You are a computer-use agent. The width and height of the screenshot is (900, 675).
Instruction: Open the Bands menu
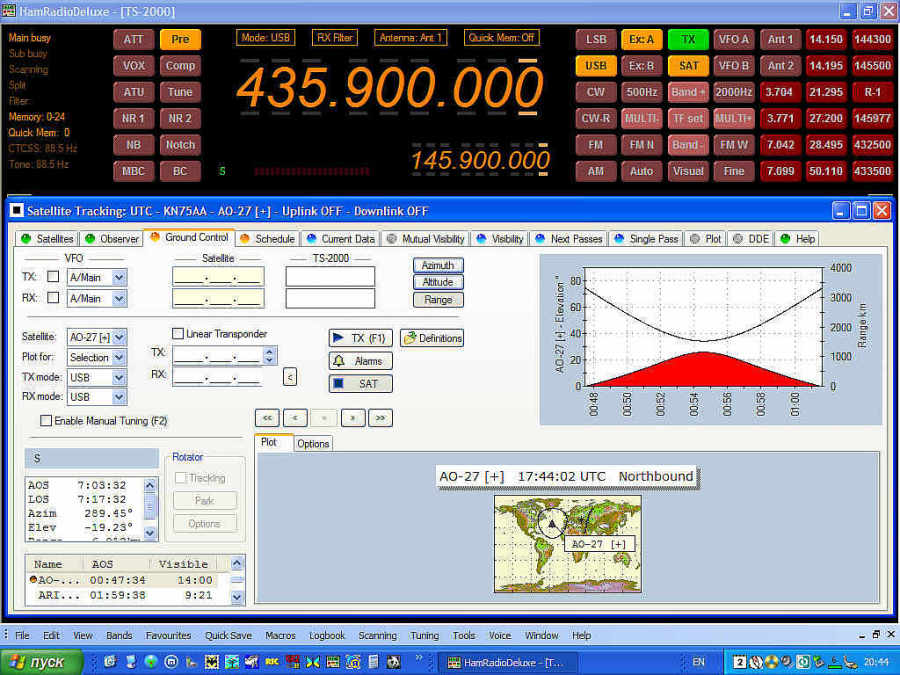(119, 635)
